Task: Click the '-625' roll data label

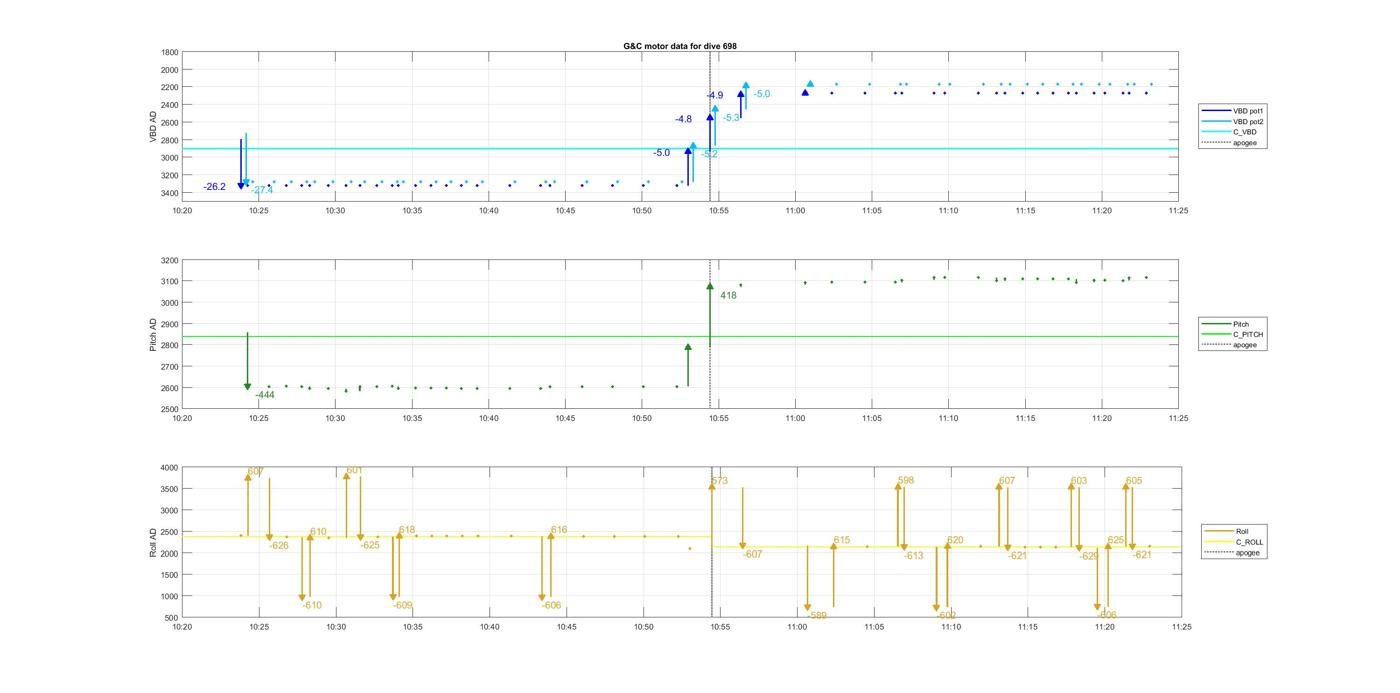Action: (x=370, y=545)
